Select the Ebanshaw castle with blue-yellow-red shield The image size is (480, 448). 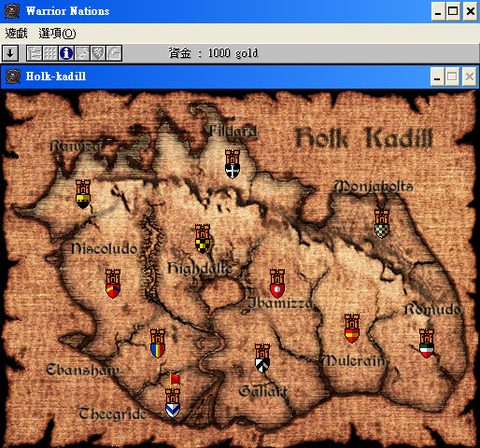157,343
